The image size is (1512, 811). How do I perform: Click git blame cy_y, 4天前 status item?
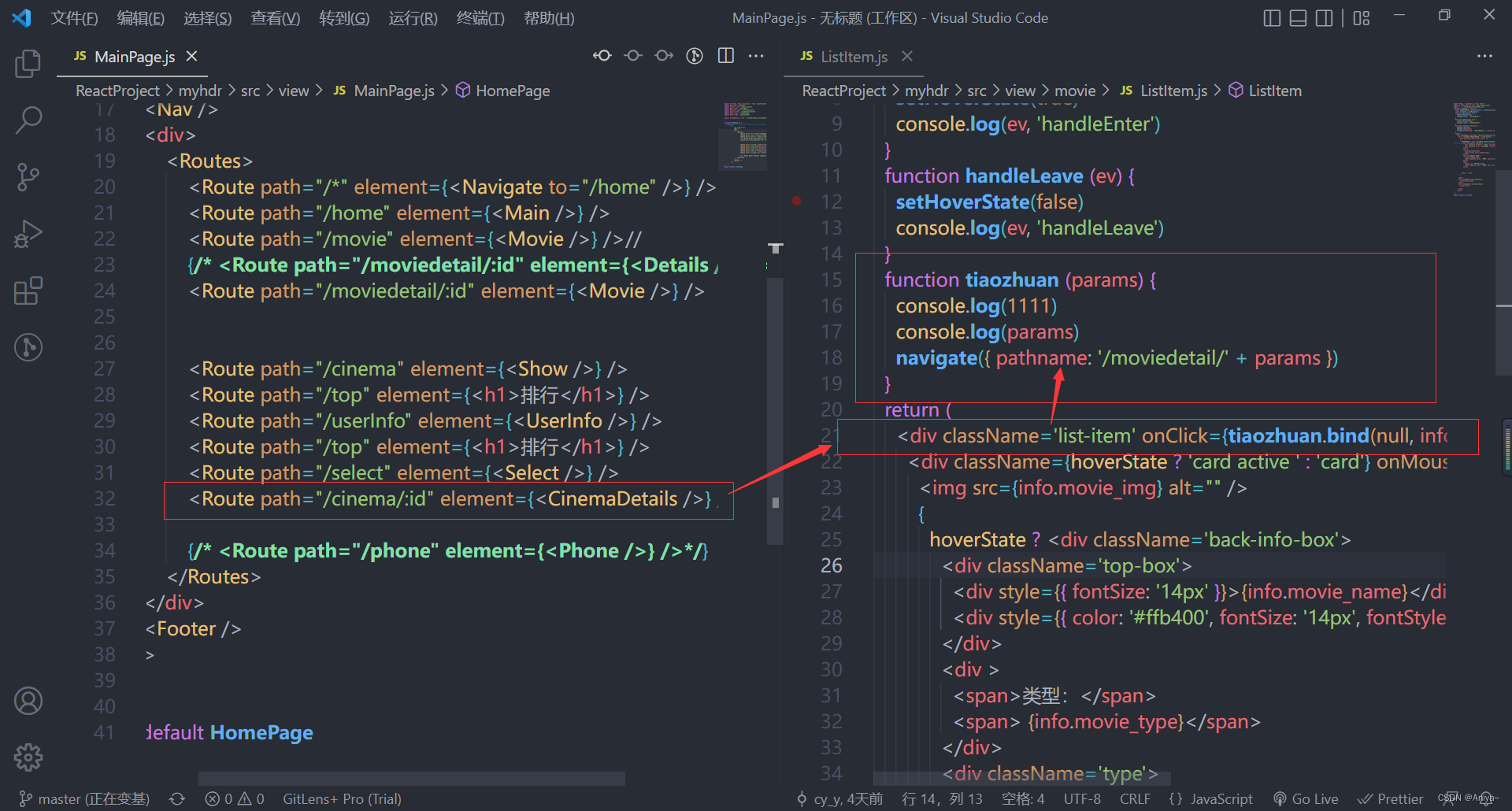tap(839, 799)
